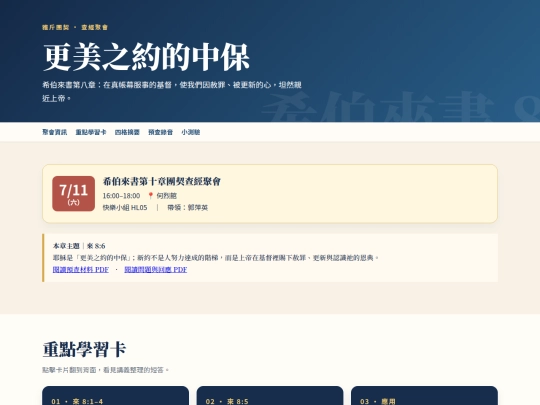Click the time text 16:00–18:00

(121, 196)
